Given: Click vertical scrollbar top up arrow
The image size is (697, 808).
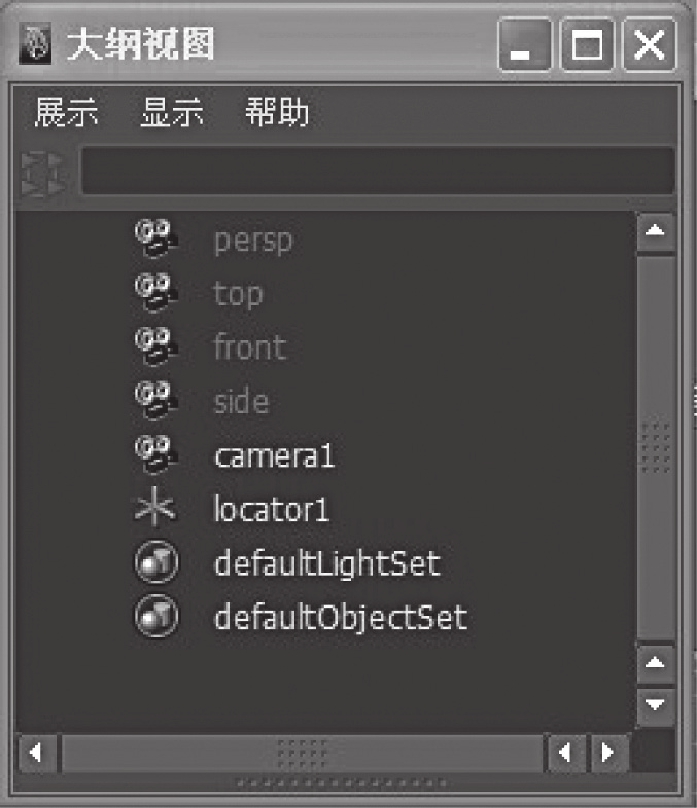Looking at the screenshot, I should tap(655, 230).
